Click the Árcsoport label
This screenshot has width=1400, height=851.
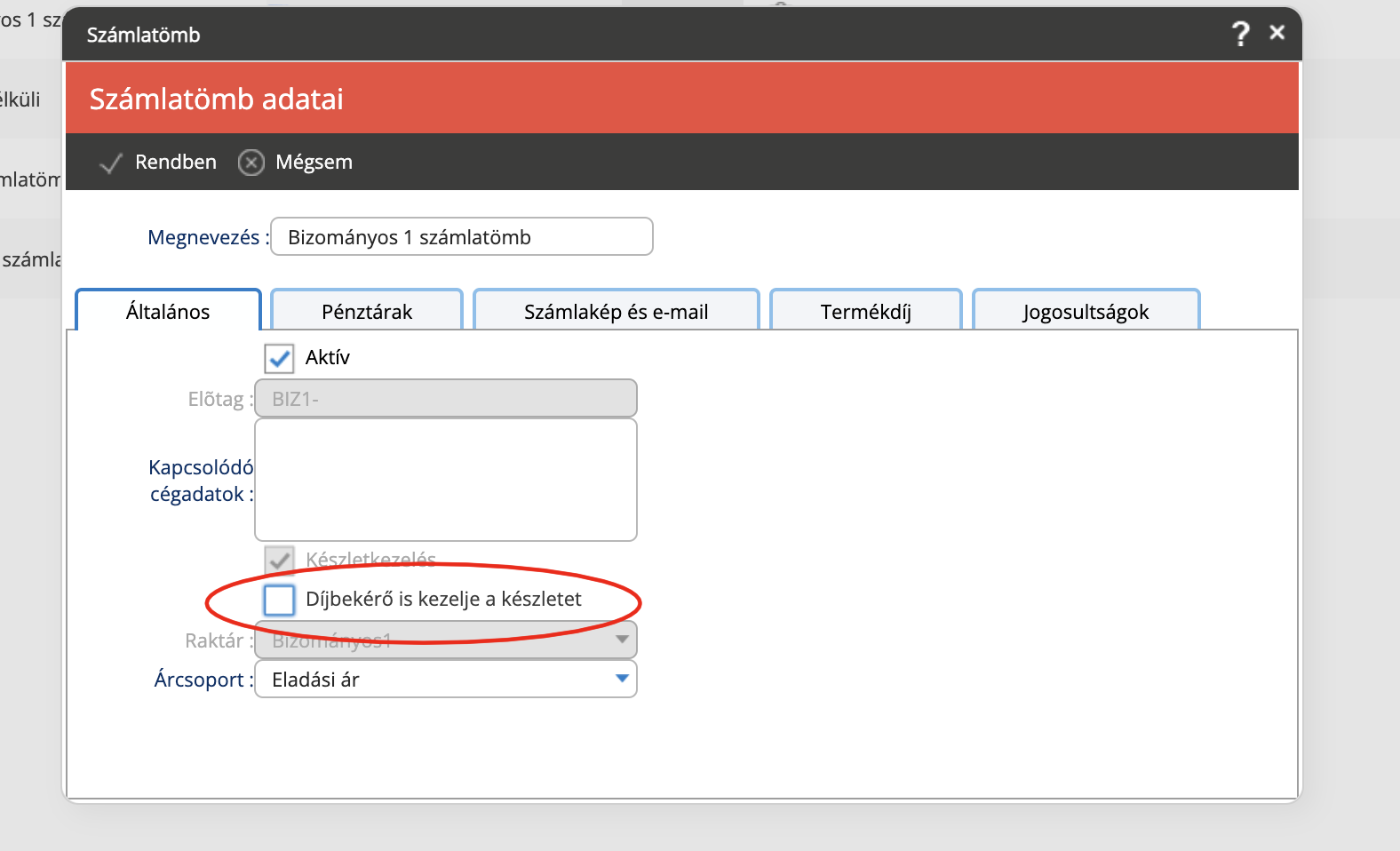click(x=203, y=680)
